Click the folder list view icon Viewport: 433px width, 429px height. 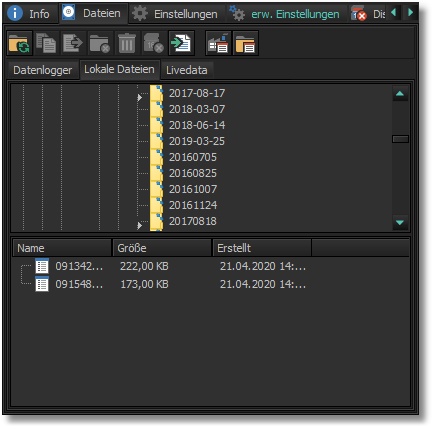[x=246, y=43]
